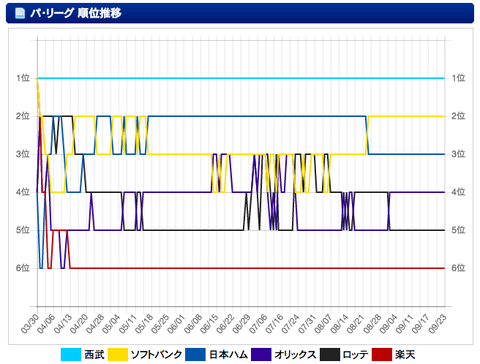This screenshot has height=364, width=480.
Task: Toggle the オリックス legend label
Action: click(x=295, y=354)
